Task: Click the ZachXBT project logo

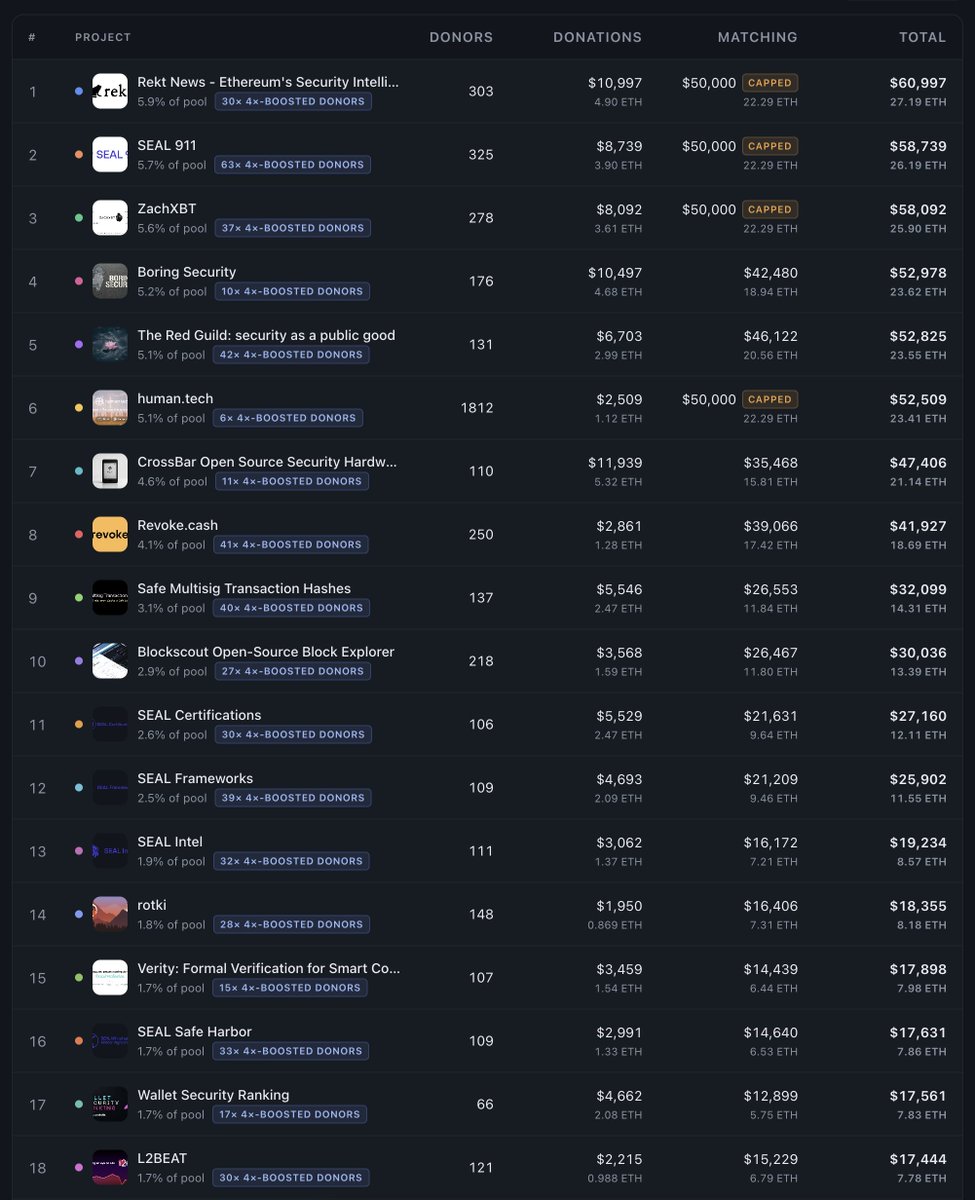Action: [110, 218]
